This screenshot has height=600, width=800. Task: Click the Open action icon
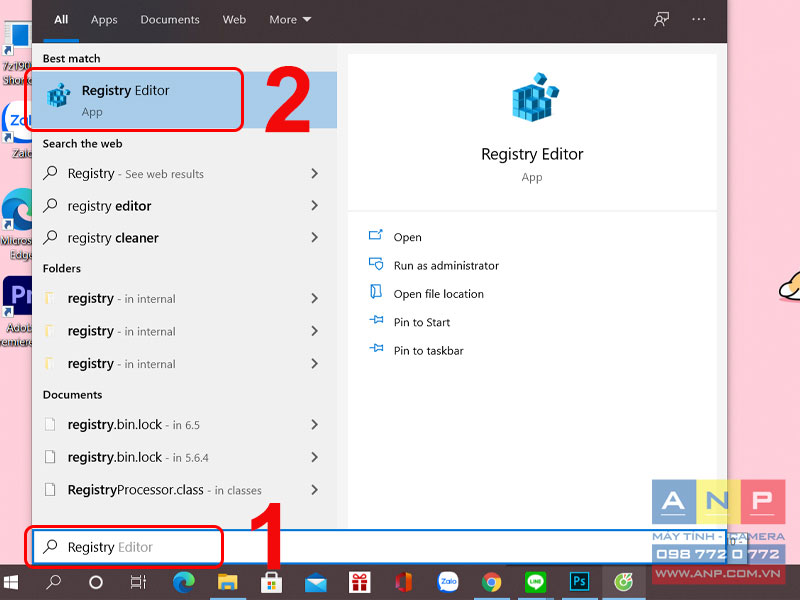pos(376,235)
